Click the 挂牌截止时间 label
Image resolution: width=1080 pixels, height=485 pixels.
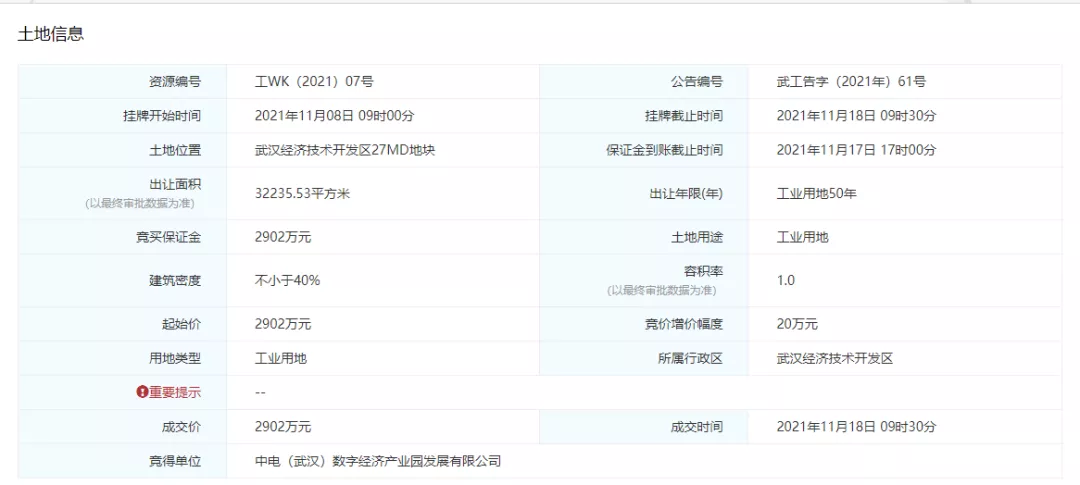point(684,116)
